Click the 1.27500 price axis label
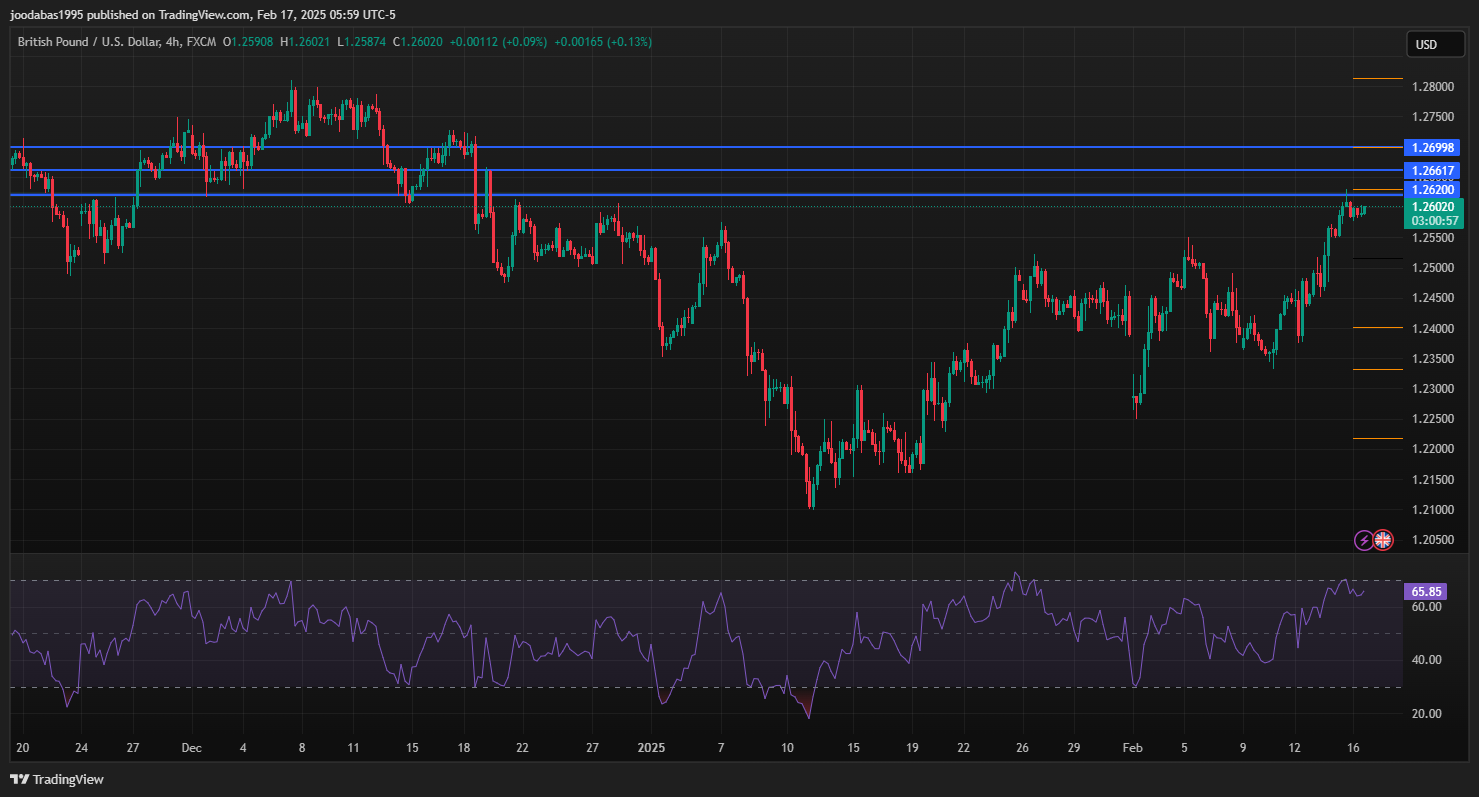Viewport: 1479px width, 797px height. [x=1432, y=117]
